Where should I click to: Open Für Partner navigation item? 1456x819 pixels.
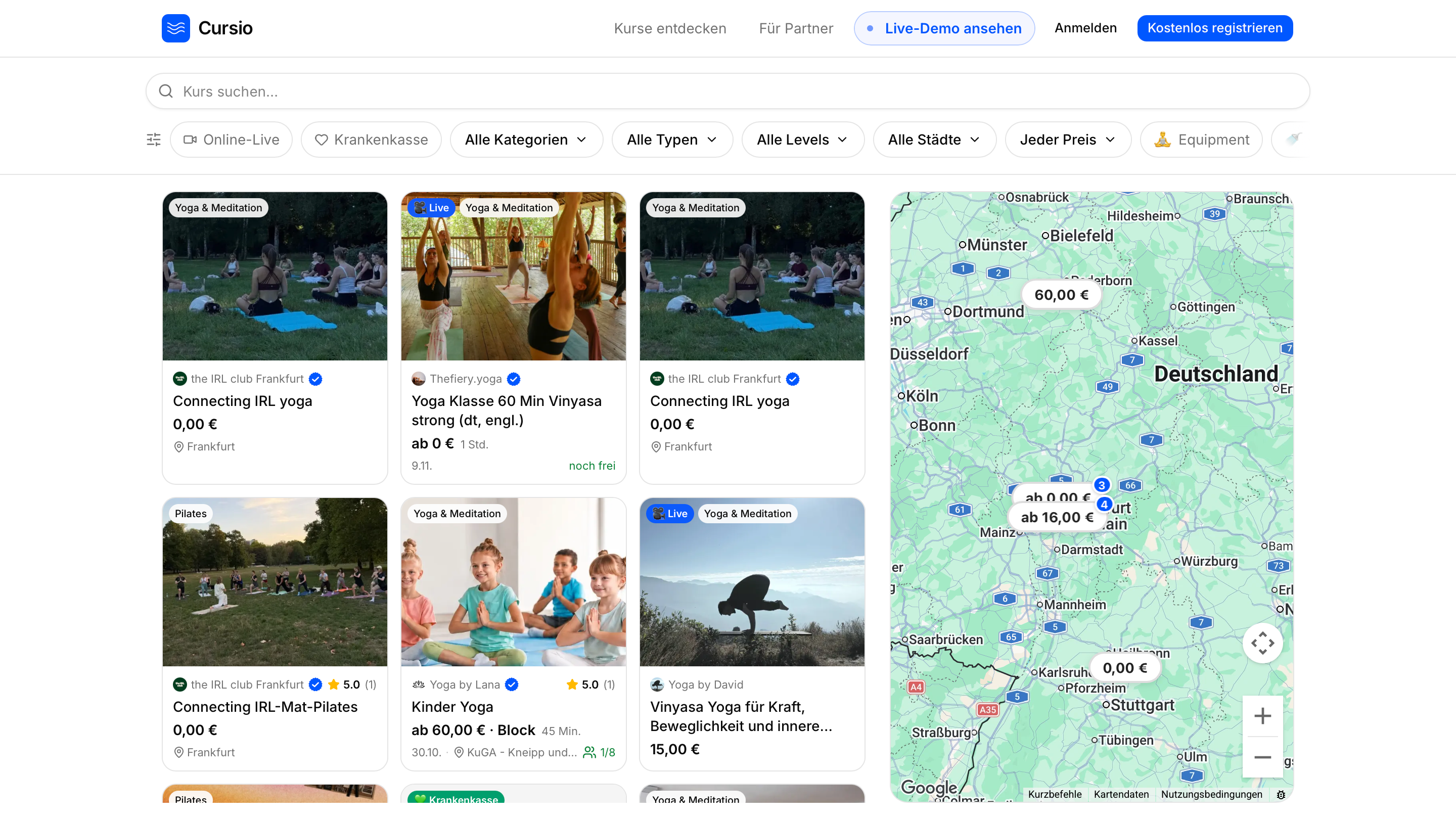[x=796, y=28]
